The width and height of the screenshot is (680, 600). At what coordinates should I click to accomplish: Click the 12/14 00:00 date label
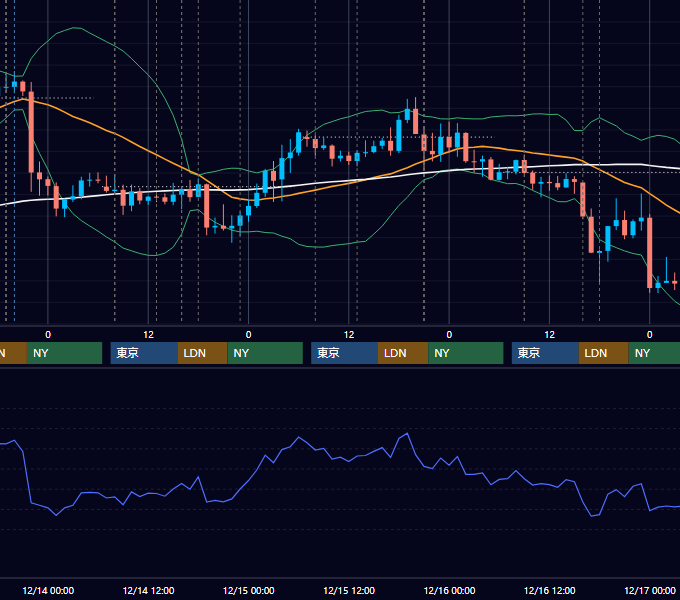pos(48,590)
